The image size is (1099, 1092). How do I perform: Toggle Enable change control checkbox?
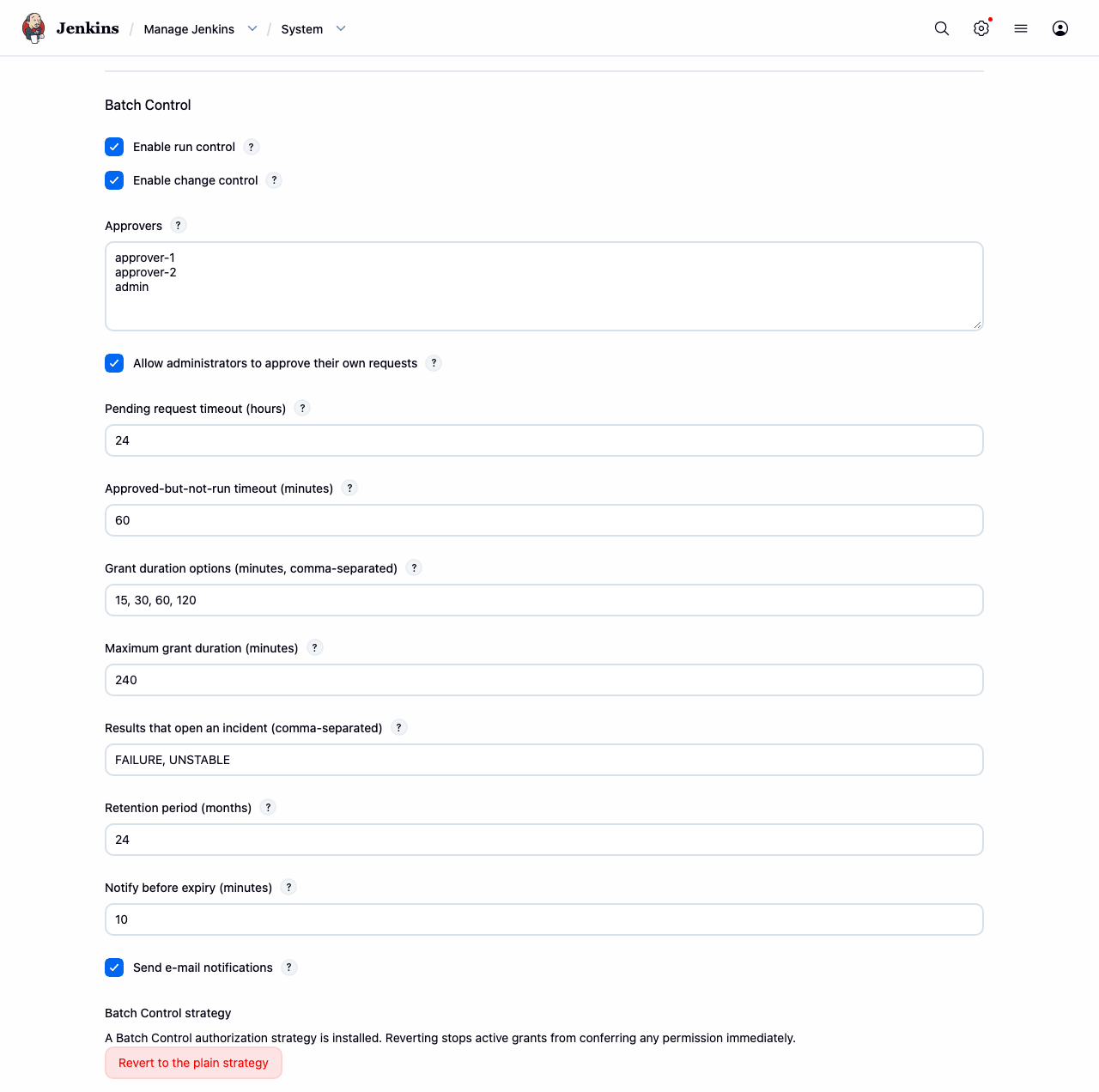114,180
